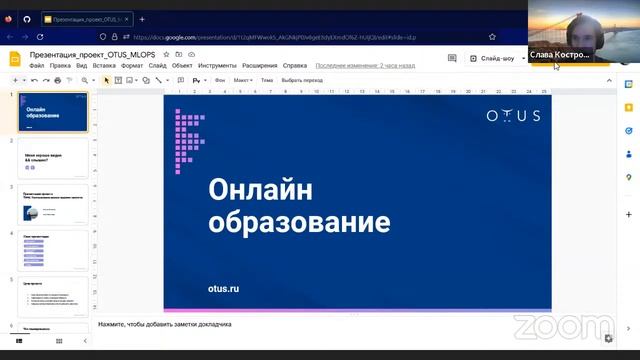Collapse the filmstrip panel arrow
The image size is (640, 360).
tap(85, 341)
